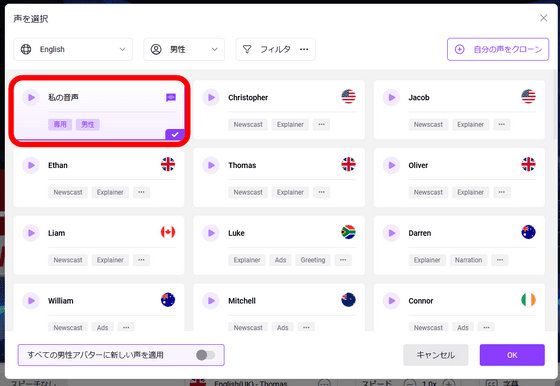Play preview of Darren voice

coord(391,233)
